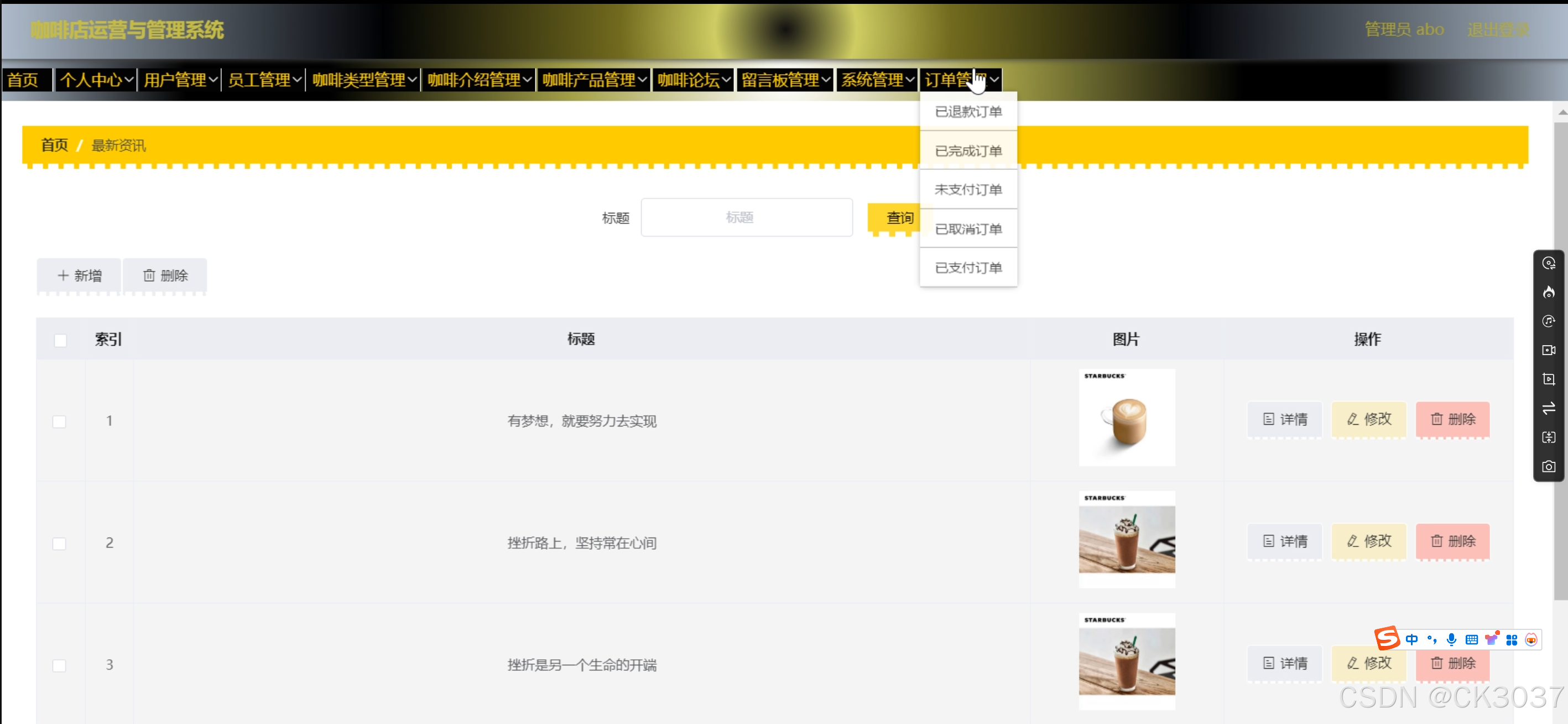Click the red 删除 button for row 1
The height and width of the screenshot is (724, 1568).
click(x=1452, y=419)
